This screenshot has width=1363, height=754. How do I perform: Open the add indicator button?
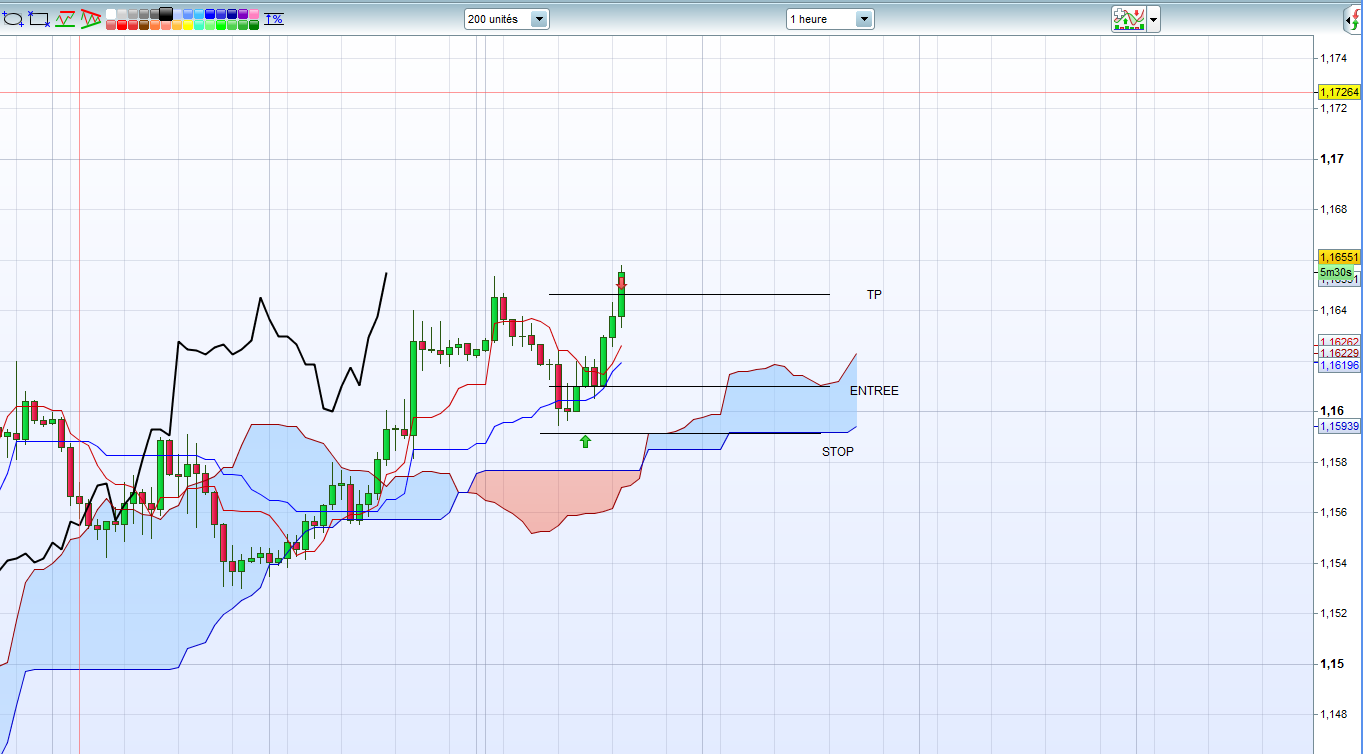tap(1129, 19)
